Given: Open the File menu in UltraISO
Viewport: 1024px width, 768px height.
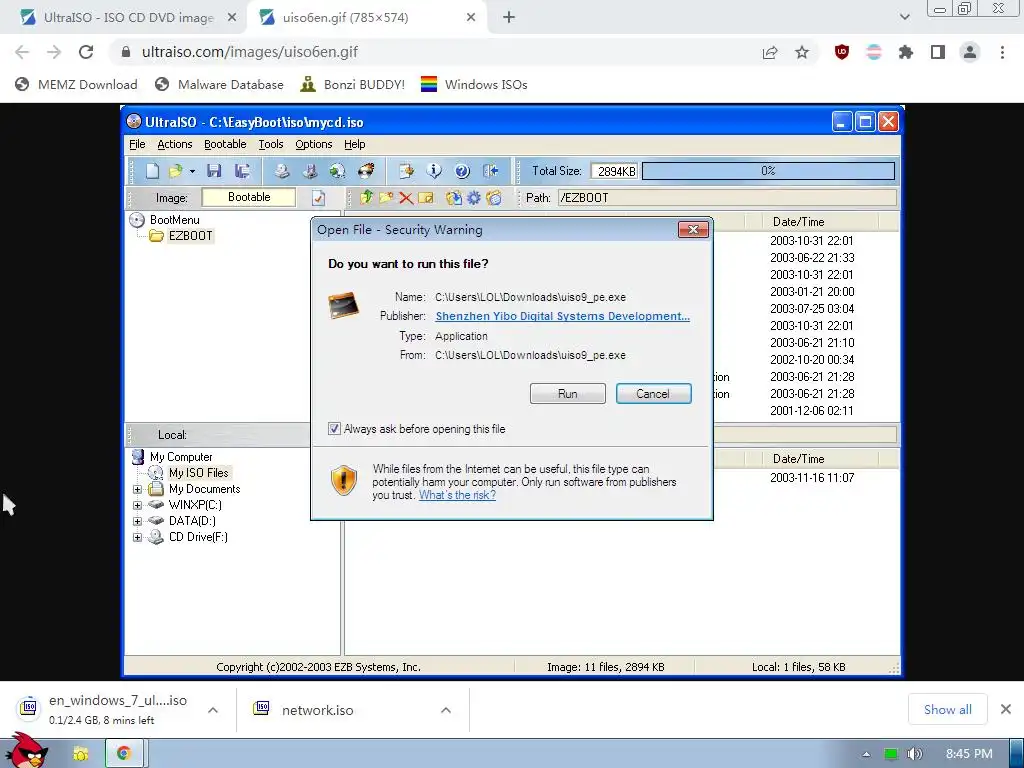Looking at the screenshot, I should pos(137,144).
